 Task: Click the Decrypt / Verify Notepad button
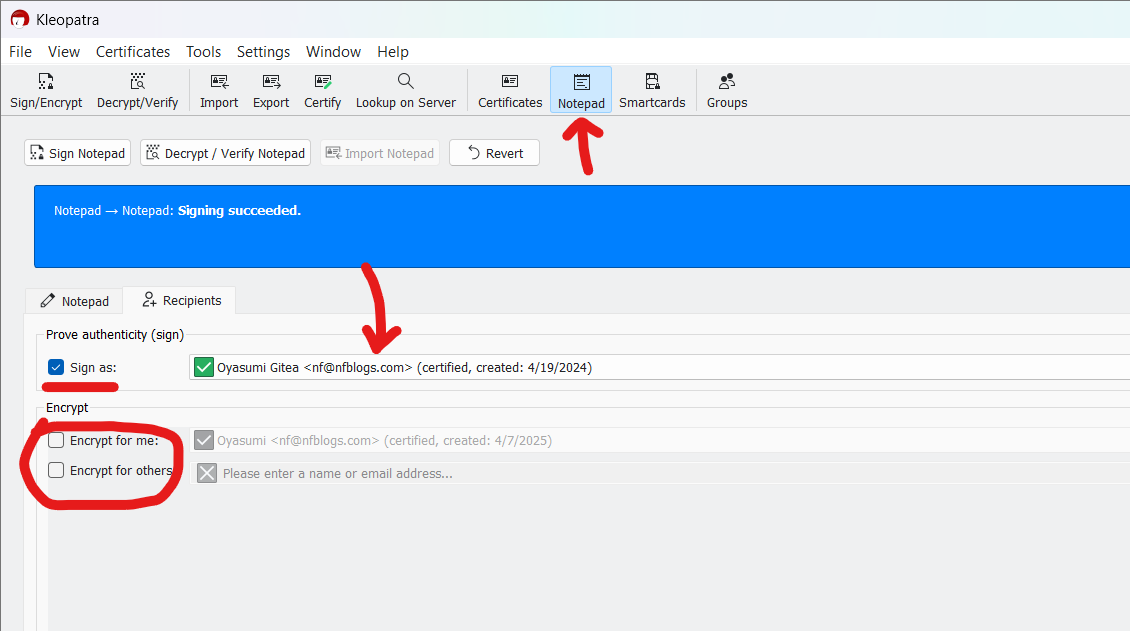coord(225,153)
